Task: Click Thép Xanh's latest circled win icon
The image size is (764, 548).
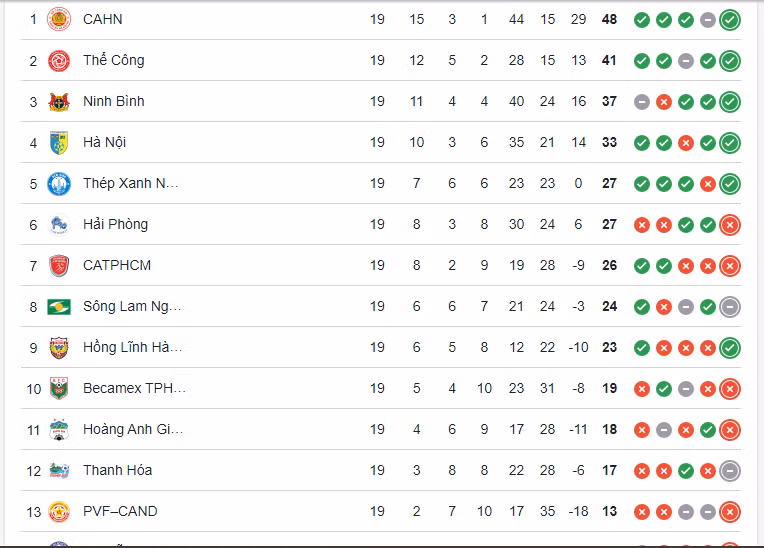Action: tap(730, 184)
